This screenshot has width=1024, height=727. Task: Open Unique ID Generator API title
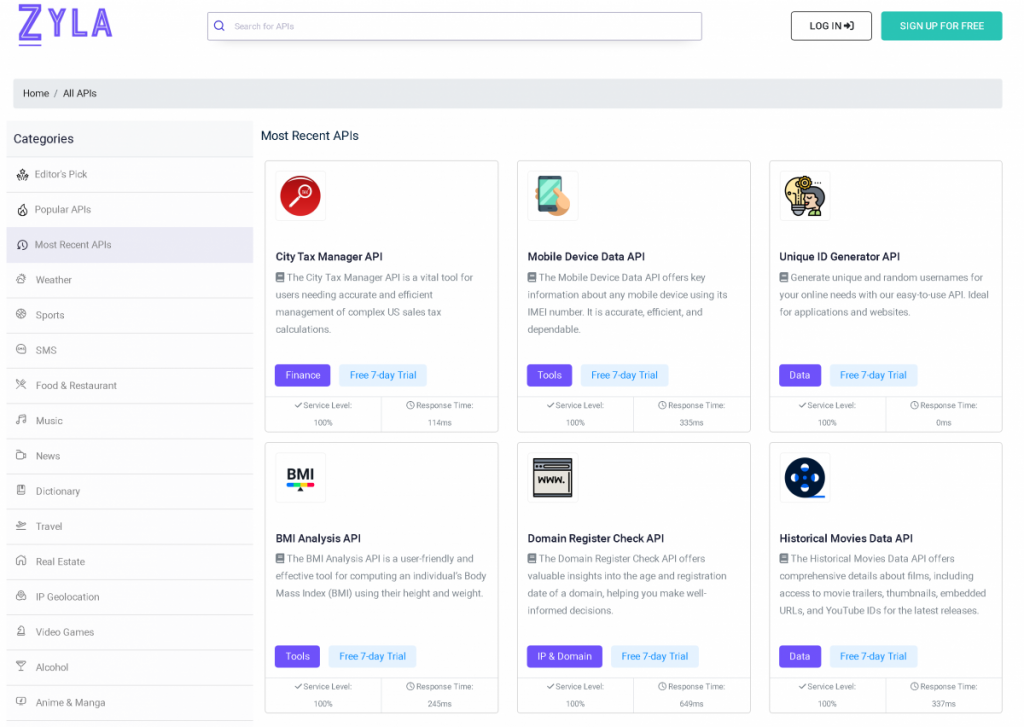tap(839, 257)
